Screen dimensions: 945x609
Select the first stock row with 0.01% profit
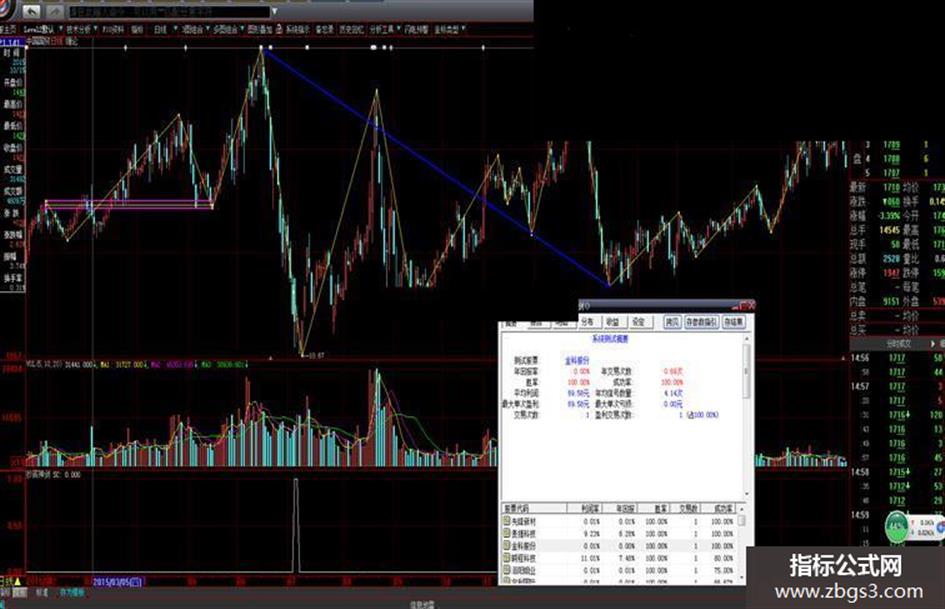(619, 522)
